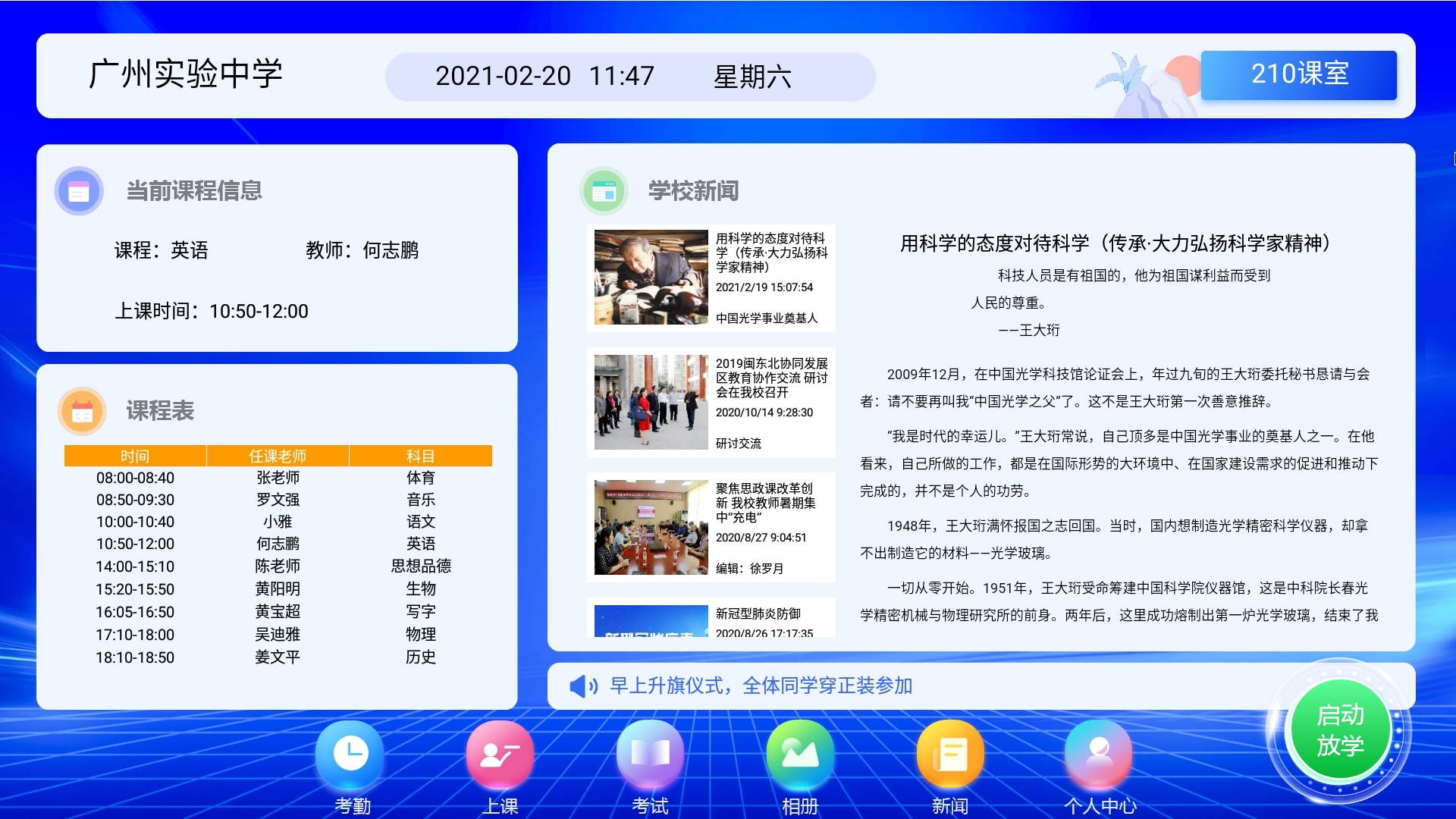This screenshot has height=819, width=1456.
Task: Click the 启动放学 green button
Action: (1340, 730)
